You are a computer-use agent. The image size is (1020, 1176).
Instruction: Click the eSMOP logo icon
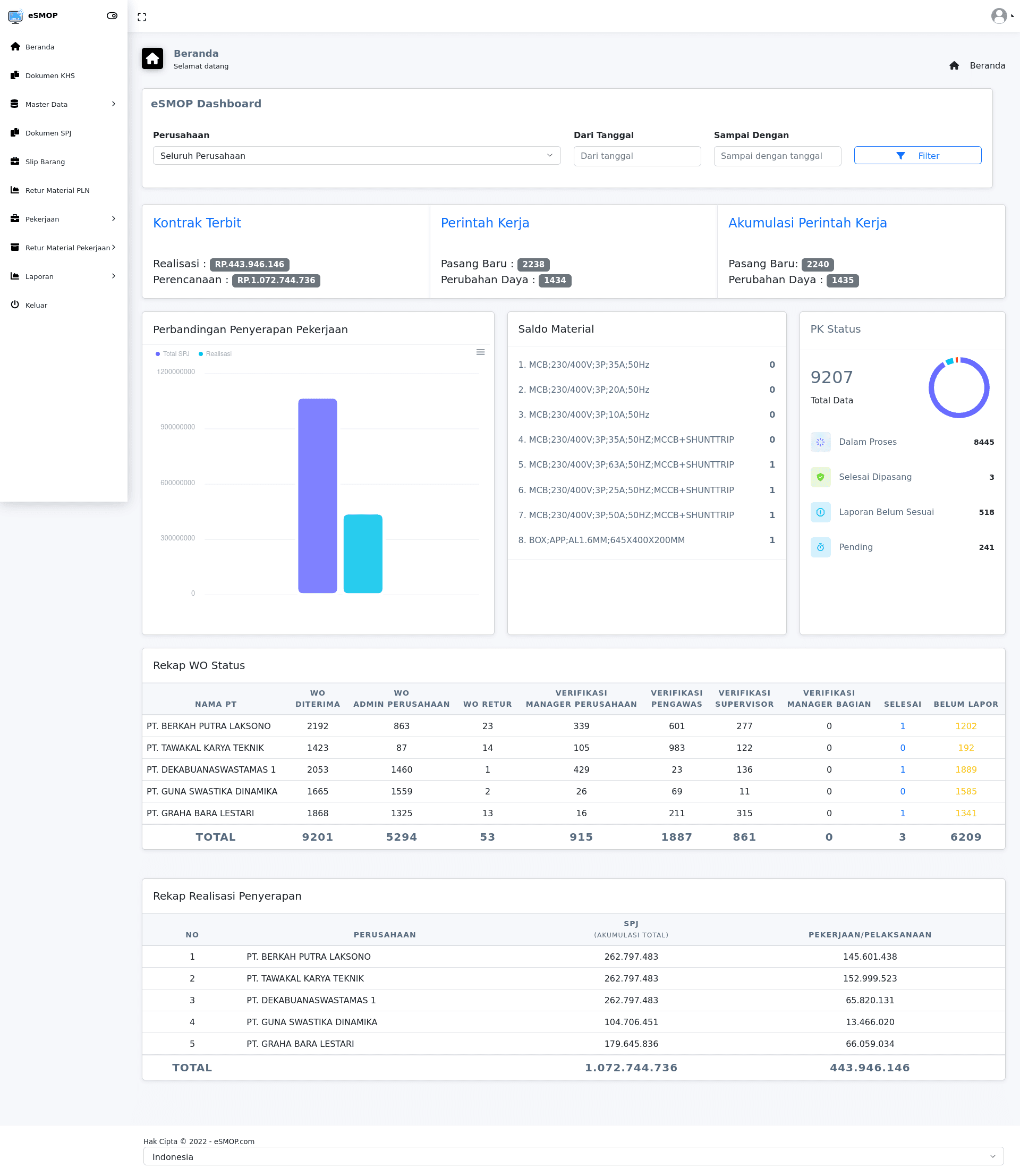(15, 16)
